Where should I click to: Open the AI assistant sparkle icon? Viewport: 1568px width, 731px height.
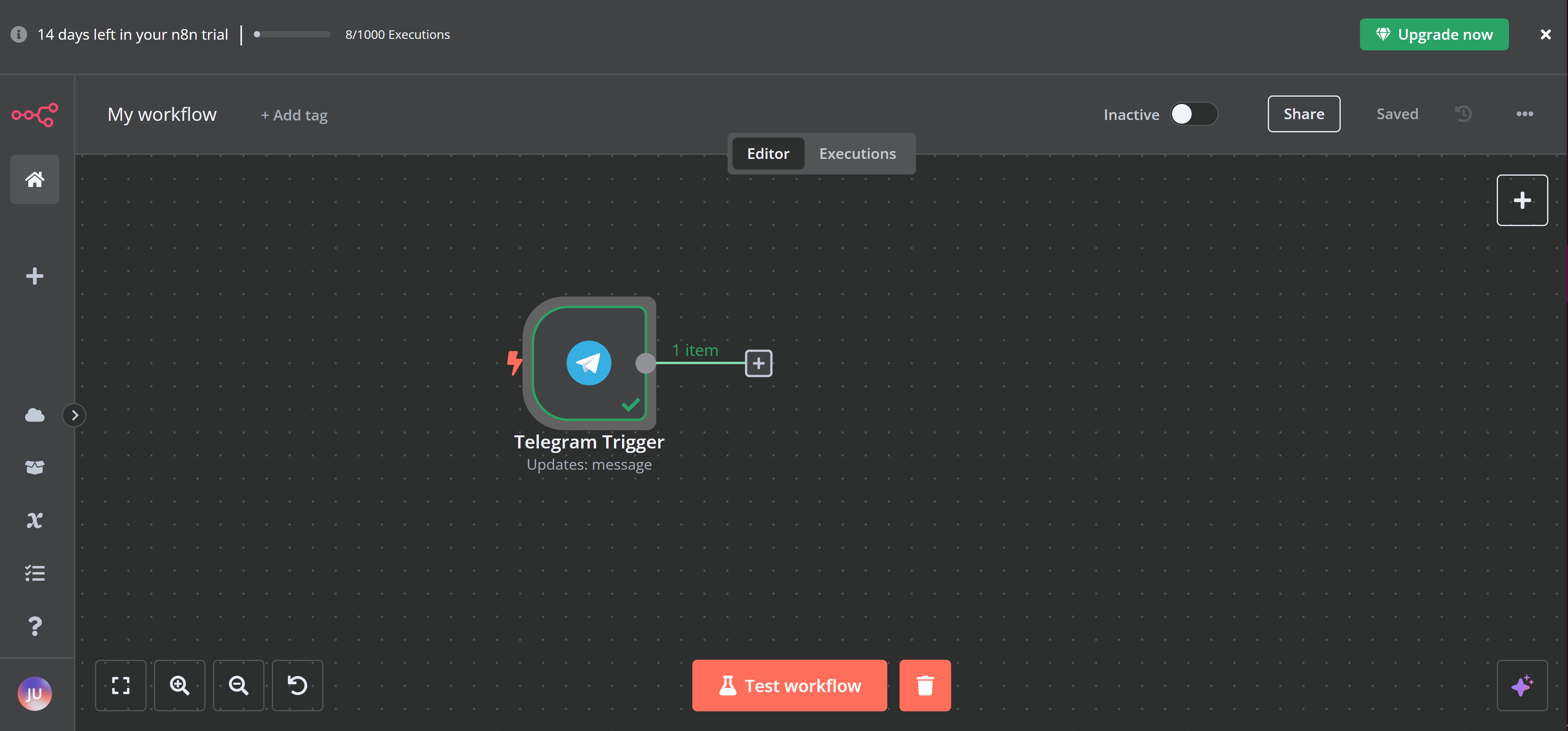pos(1523,686)
